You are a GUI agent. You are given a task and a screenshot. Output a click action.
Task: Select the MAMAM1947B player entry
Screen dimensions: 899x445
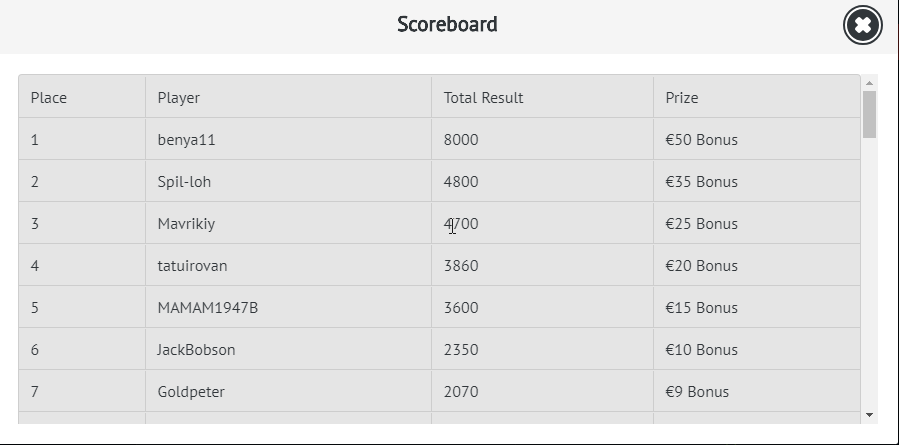pos(208,308)
